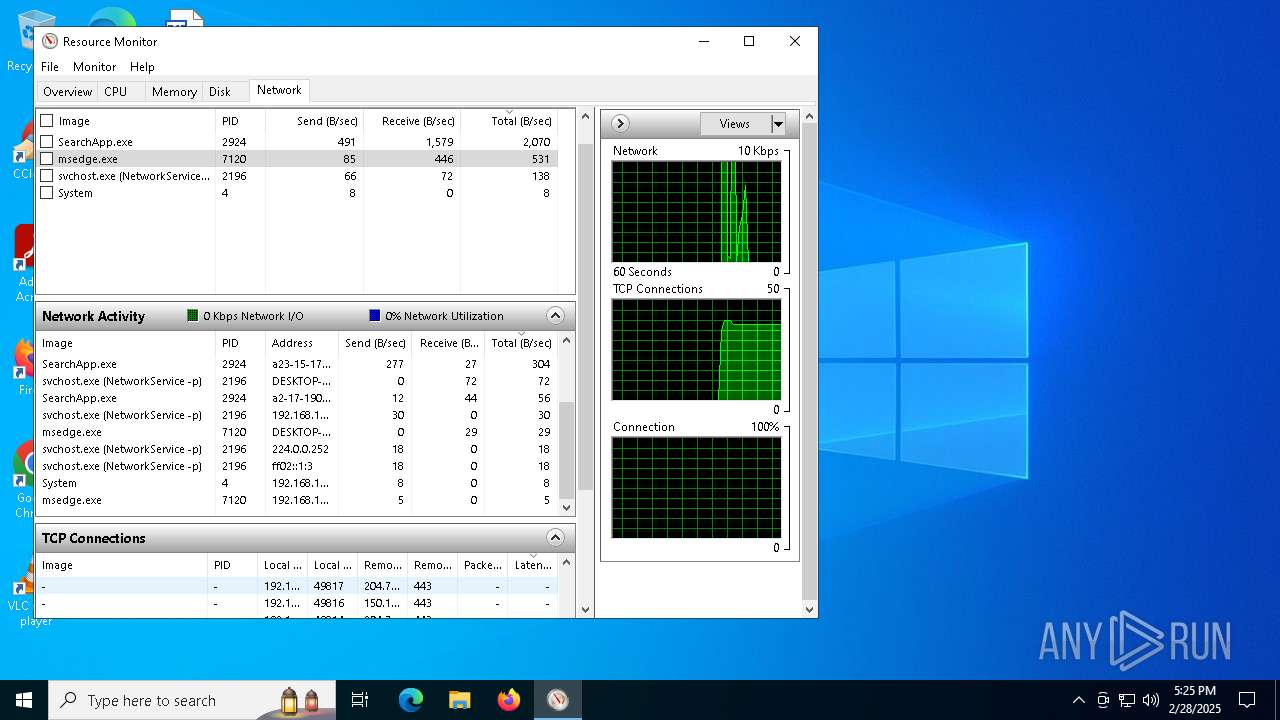The image size is (1280, 720).
Task: Select TCP connection with local port 49817
Action: coord(298,586)
